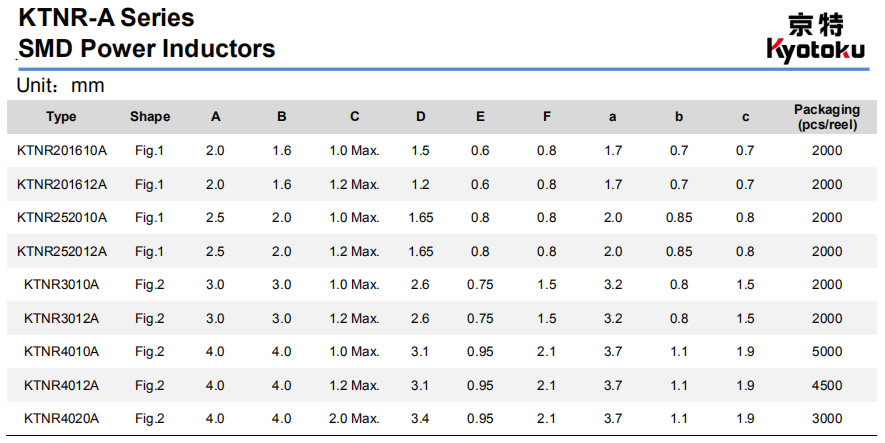Select the Shape column header

[x=150, y=117]
